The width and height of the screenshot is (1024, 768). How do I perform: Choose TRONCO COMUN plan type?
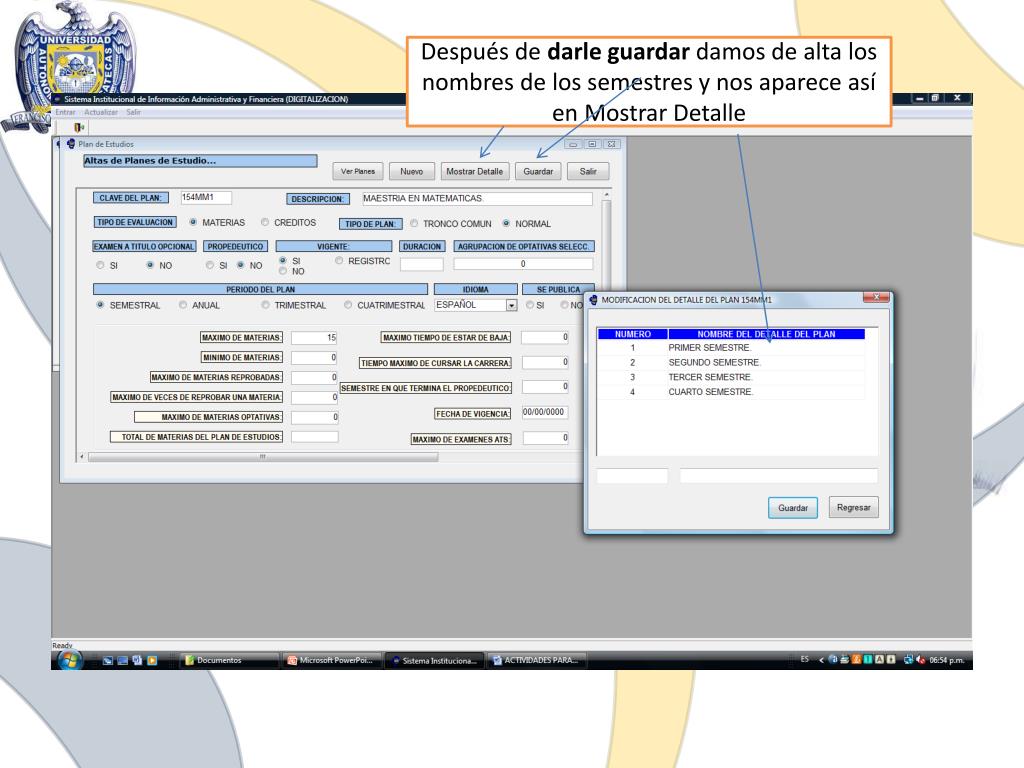(414, 224)
